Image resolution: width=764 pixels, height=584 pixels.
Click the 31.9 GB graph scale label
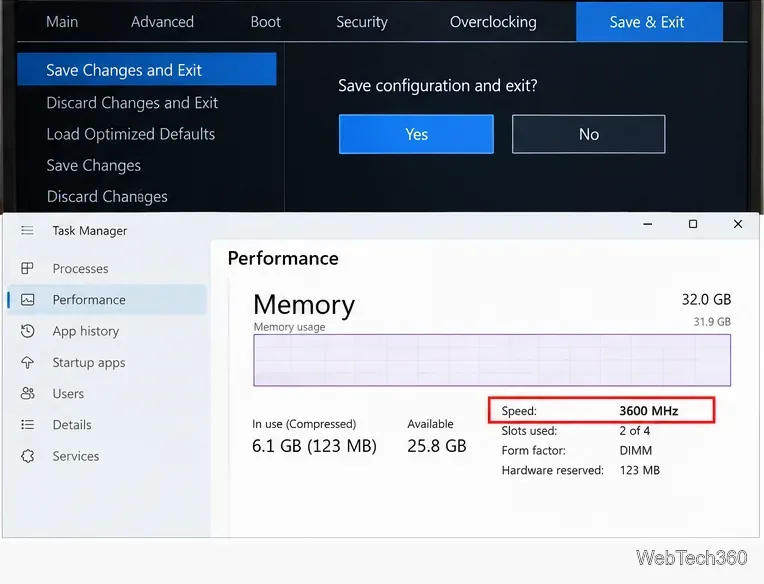pyautogui.click(x=712, y=321)
